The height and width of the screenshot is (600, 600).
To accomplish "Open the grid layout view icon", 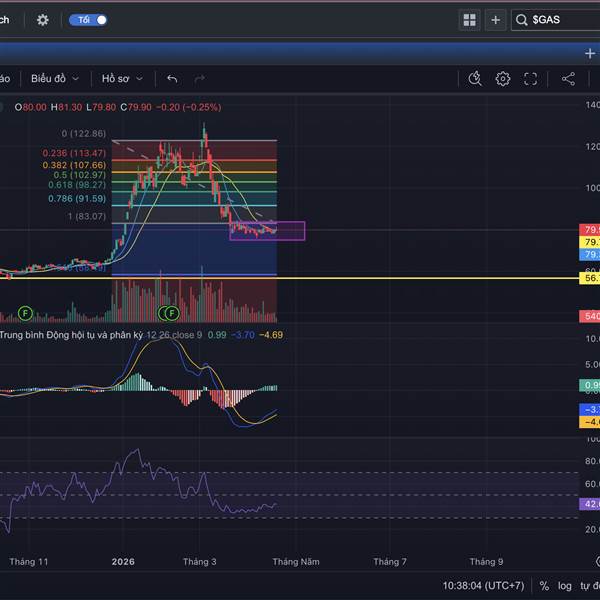I will [469, 20].
